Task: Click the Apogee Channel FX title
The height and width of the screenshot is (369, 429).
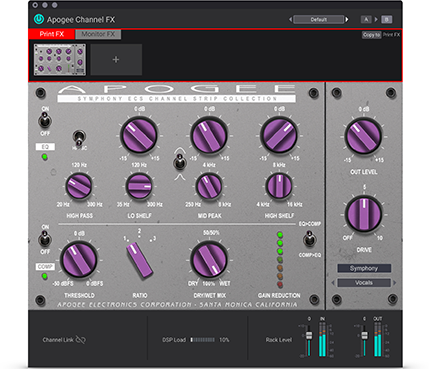Action: coord(81,20)
